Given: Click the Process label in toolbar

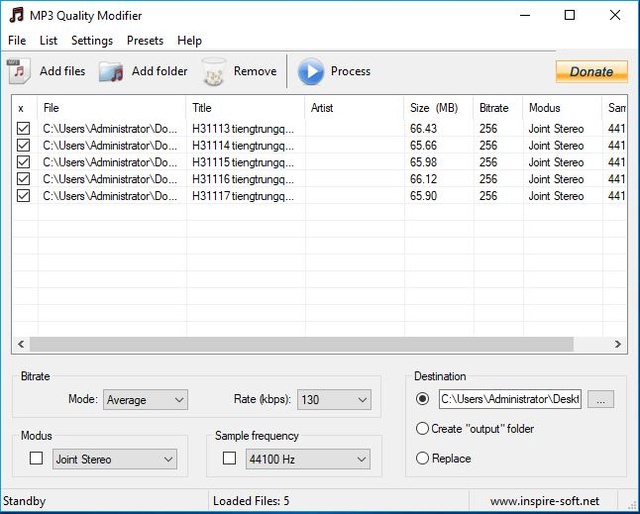Looking at the screenshot, I should (351, 71).
